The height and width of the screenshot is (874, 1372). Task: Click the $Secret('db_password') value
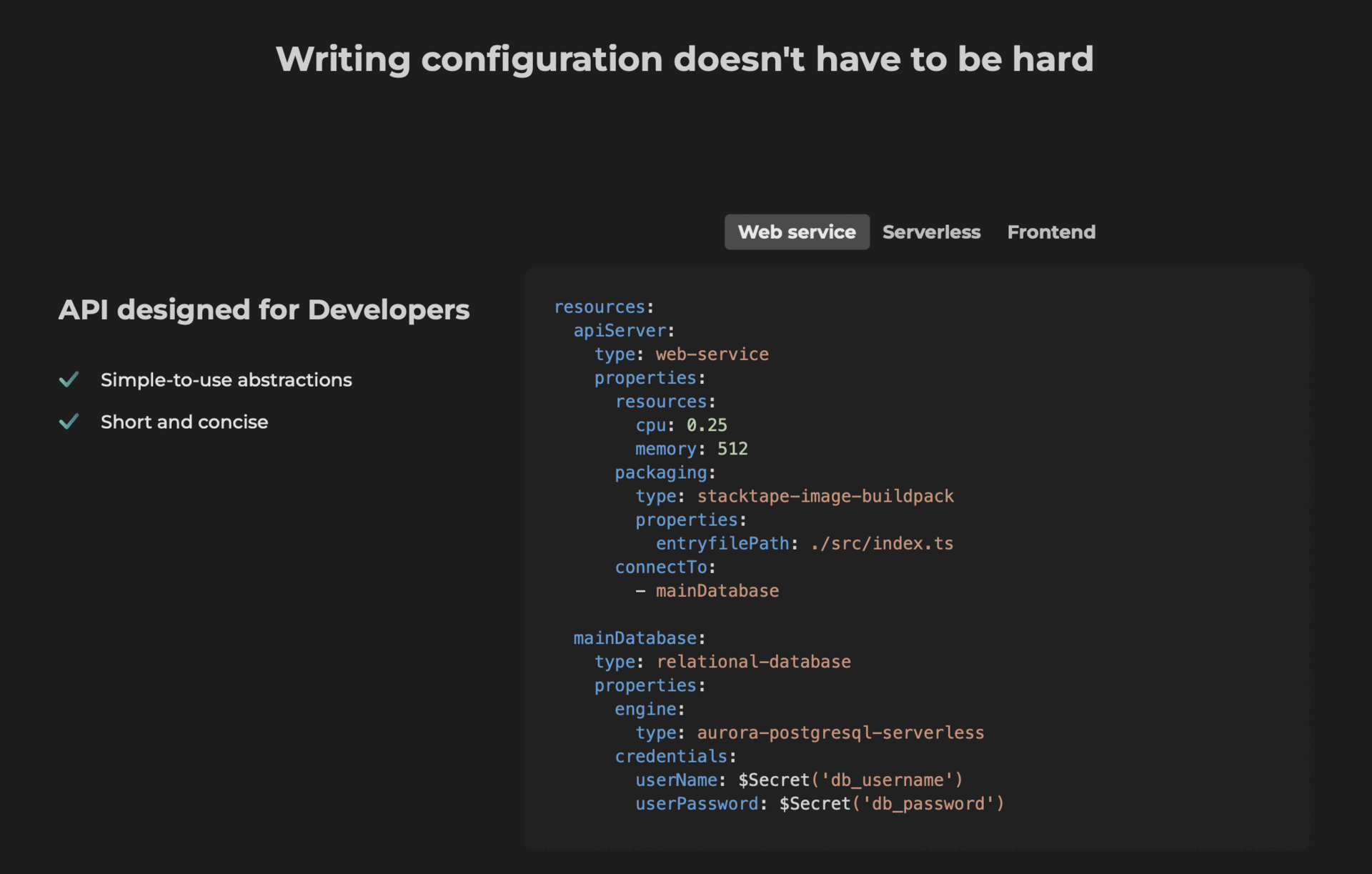892,804
